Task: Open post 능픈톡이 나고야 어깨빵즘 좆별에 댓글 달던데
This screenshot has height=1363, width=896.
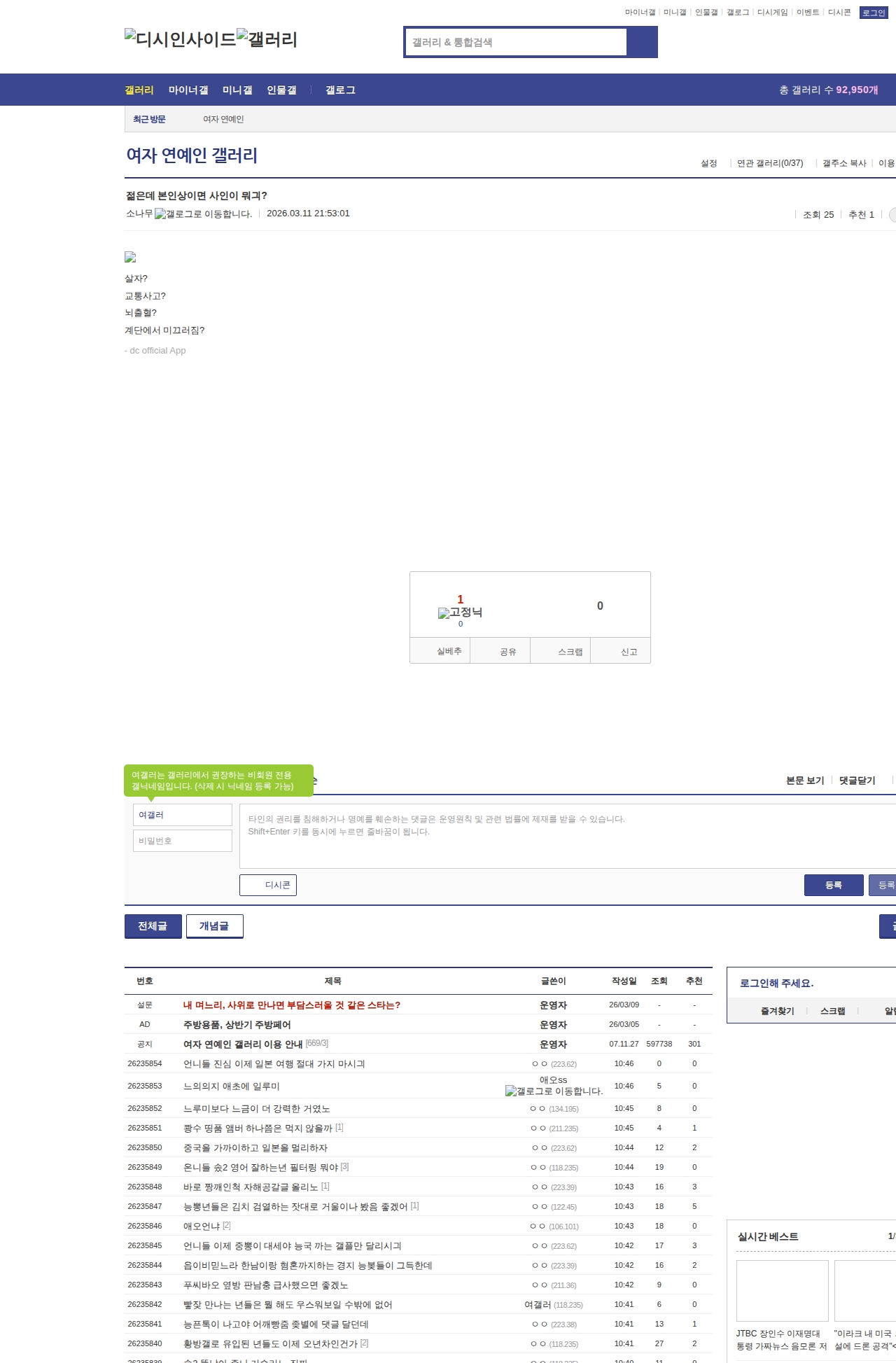Action: pyautogui.click(x=276, y=1324)
